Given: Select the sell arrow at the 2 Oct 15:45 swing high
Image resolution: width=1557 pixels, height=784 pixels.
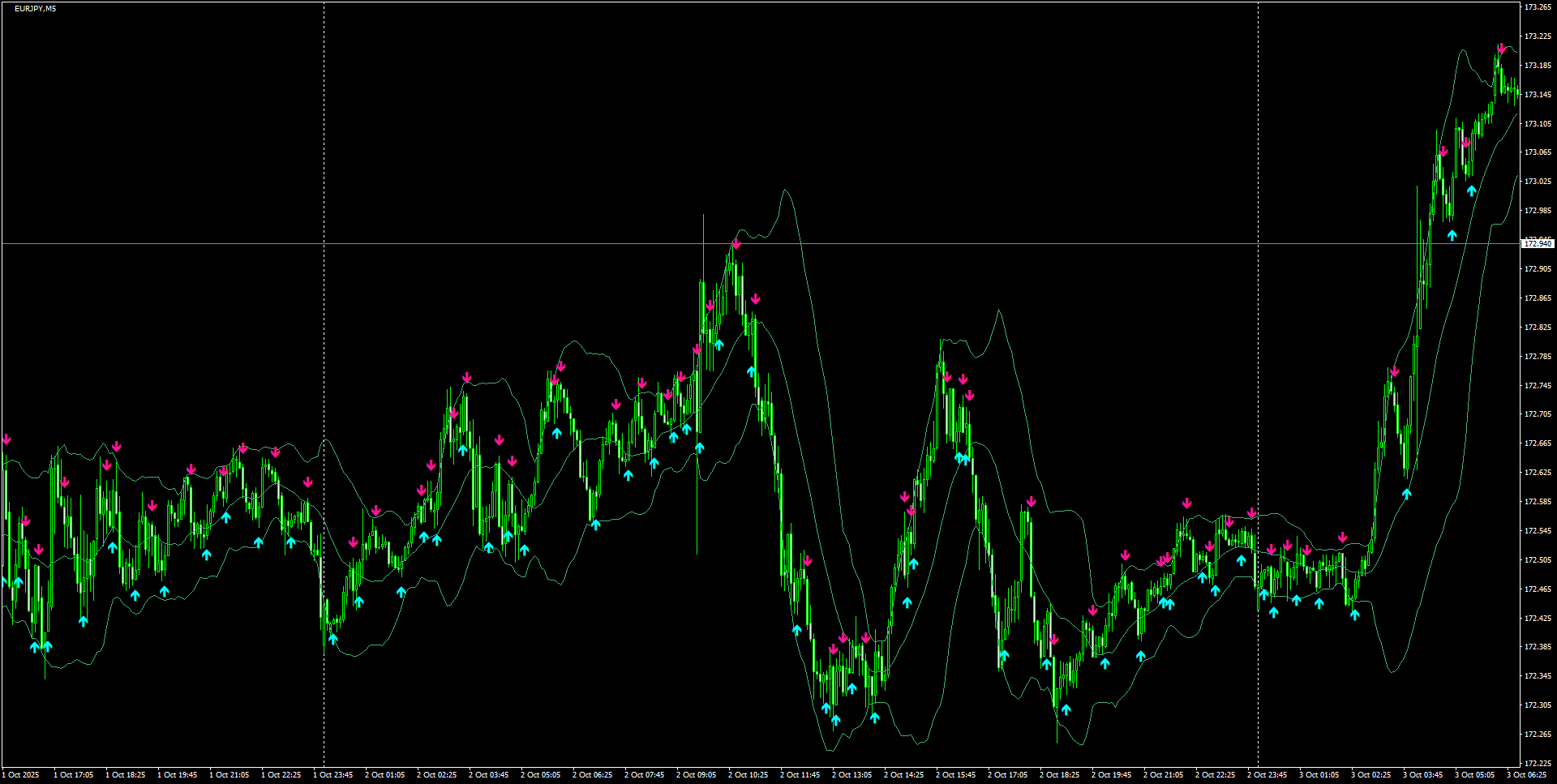Looking at the screenshot, I should click(x=946, y=375).
